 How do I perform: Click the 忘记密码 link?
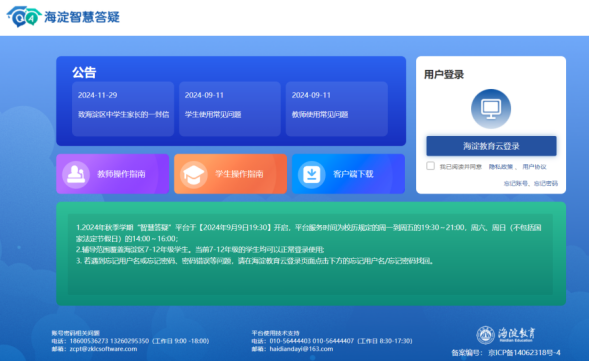click(x=546, y=184)
